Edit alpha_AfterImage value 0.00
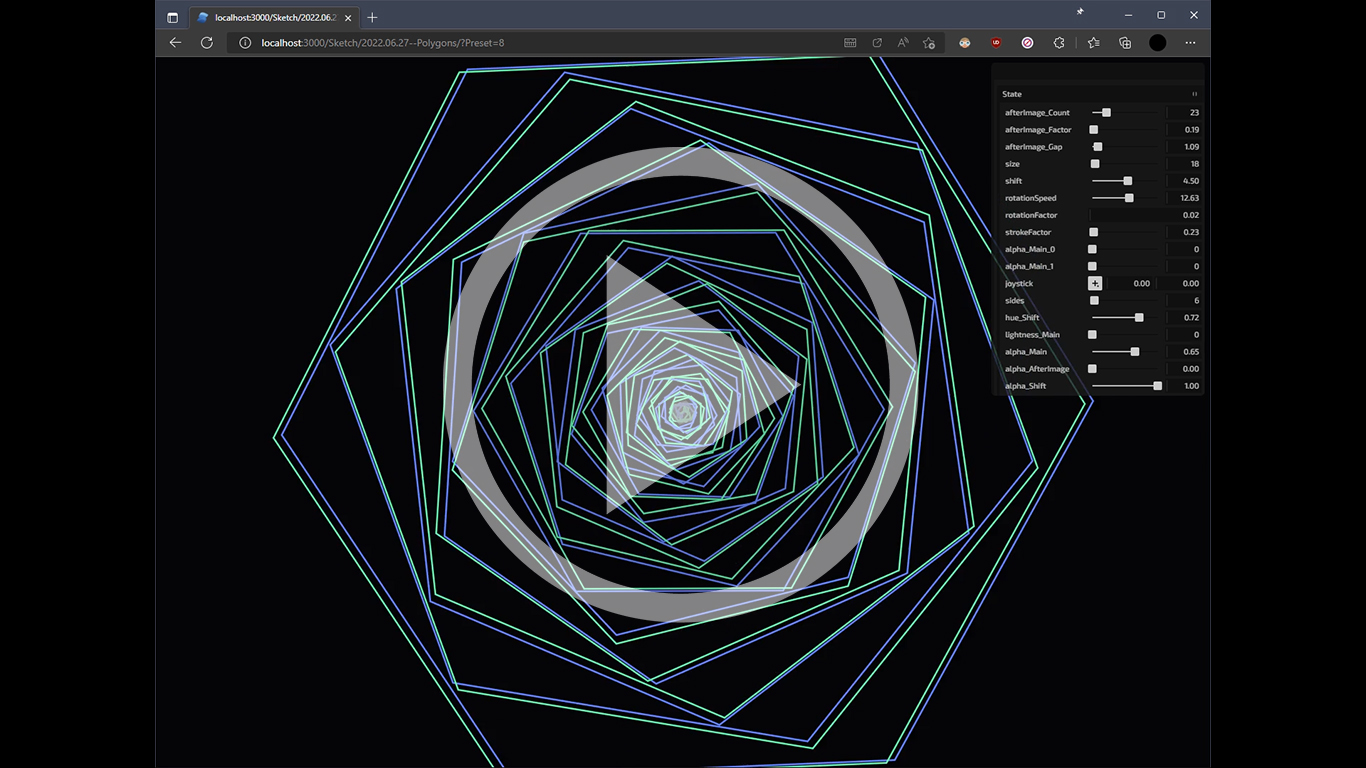Screen dimensions: 1366x768 click(x=1185, y=369)
